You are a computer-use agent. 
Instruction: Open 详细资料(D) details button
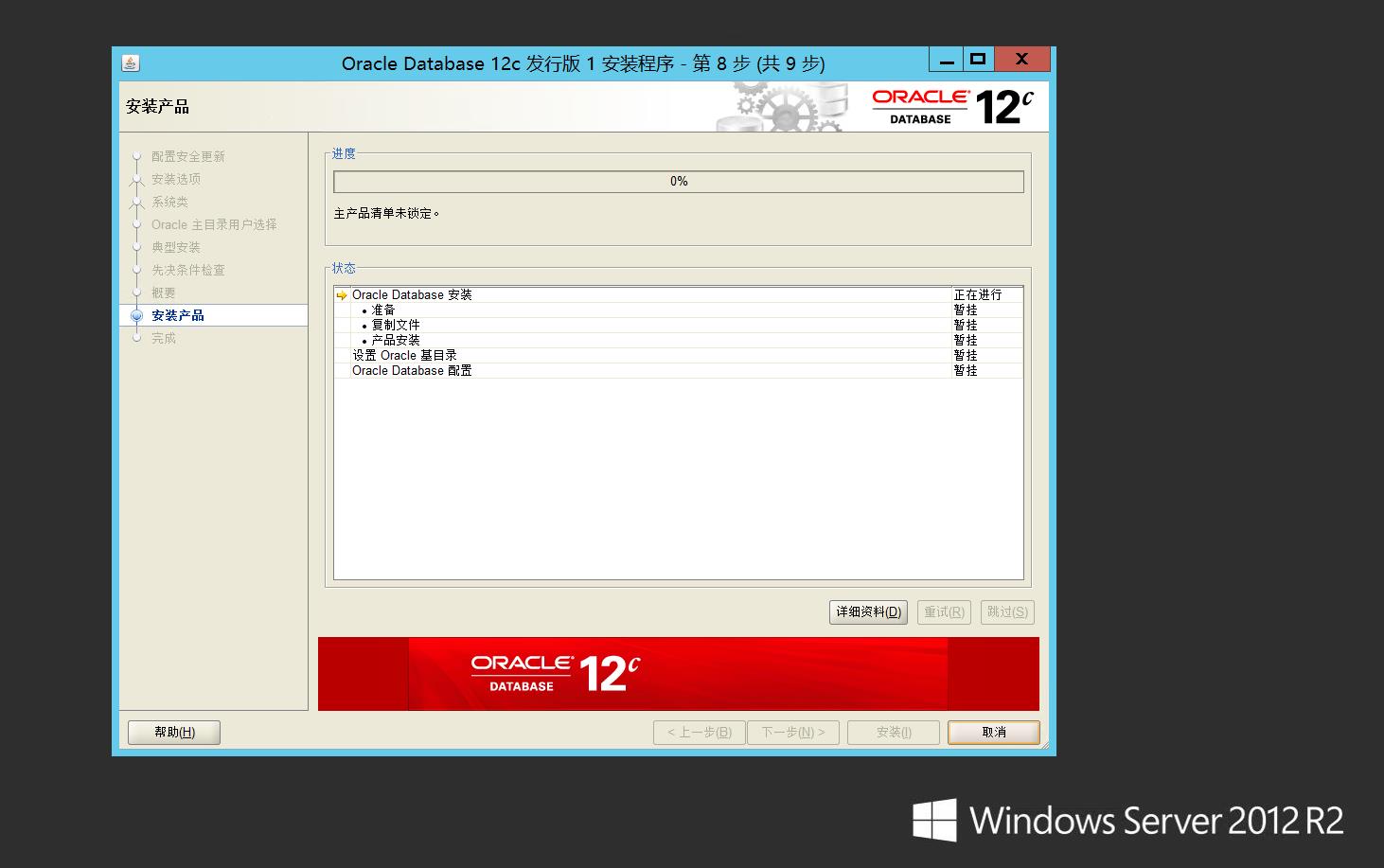pos(868,612)
